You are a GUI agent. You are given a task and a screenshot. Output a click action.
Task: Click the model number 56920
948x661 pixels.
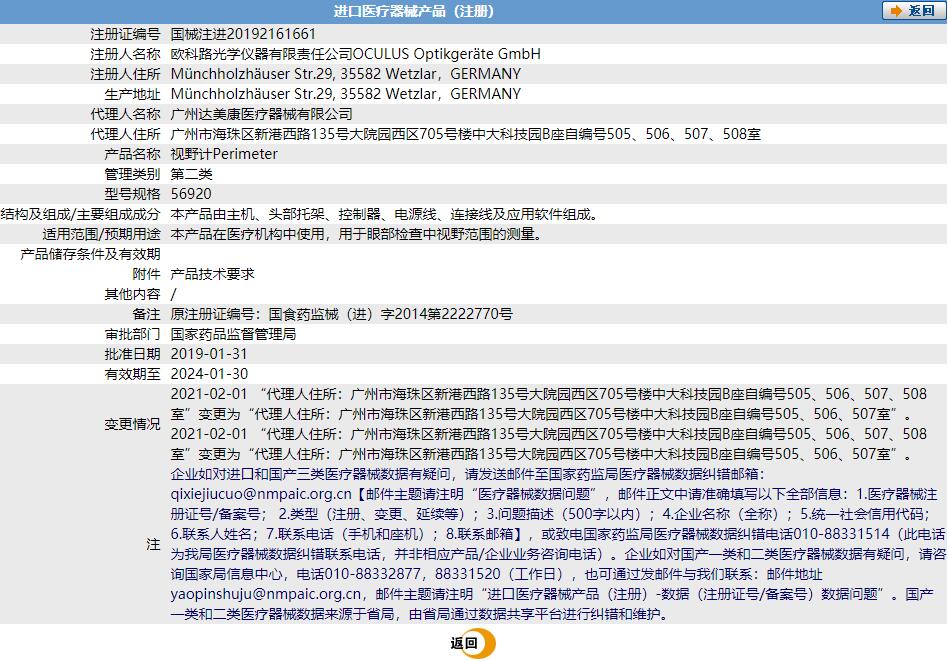click(191, 194)
